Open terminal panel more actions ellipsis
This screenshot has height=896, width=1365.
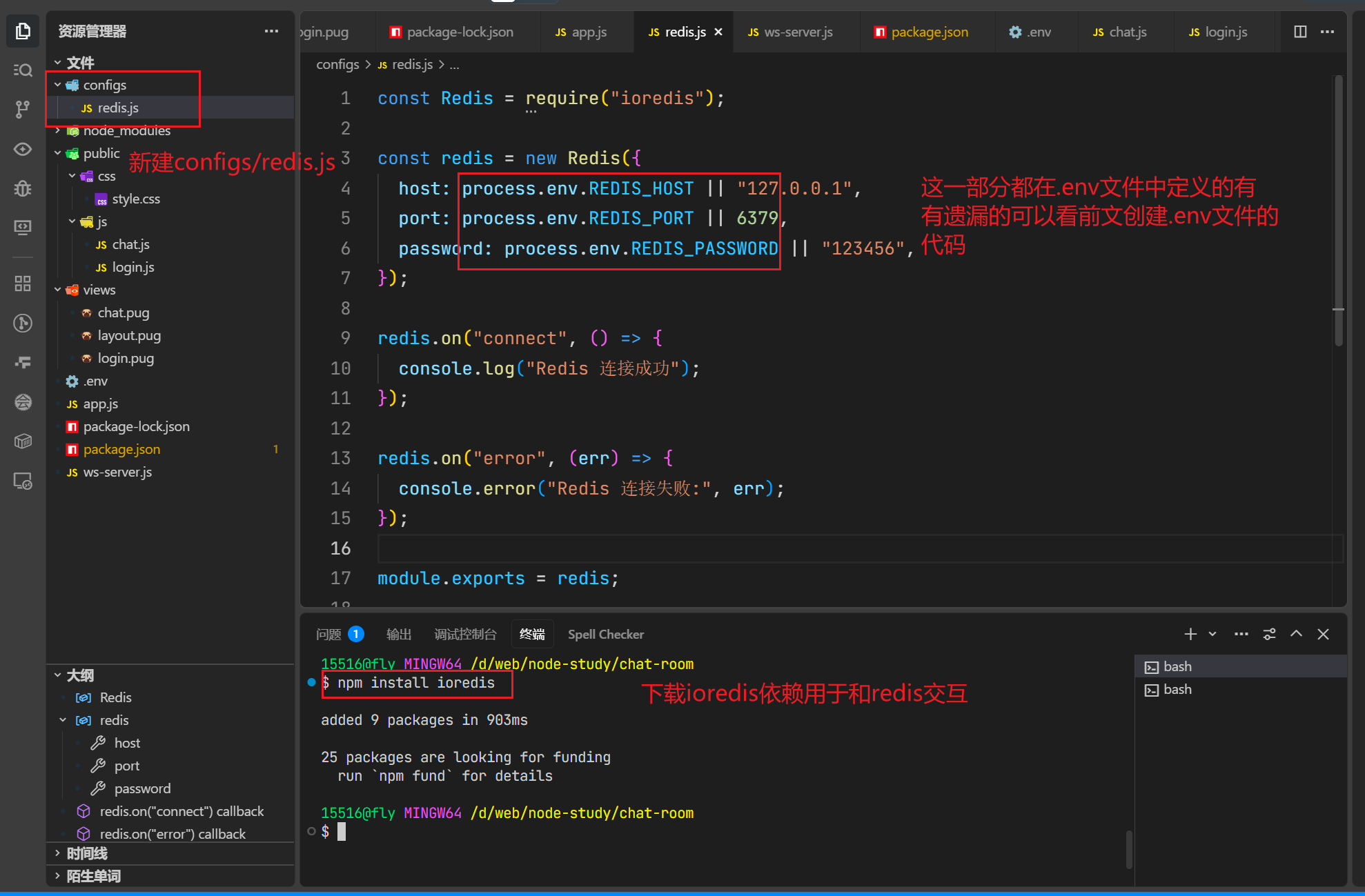pyautogui.click(x=1241, y=634)
